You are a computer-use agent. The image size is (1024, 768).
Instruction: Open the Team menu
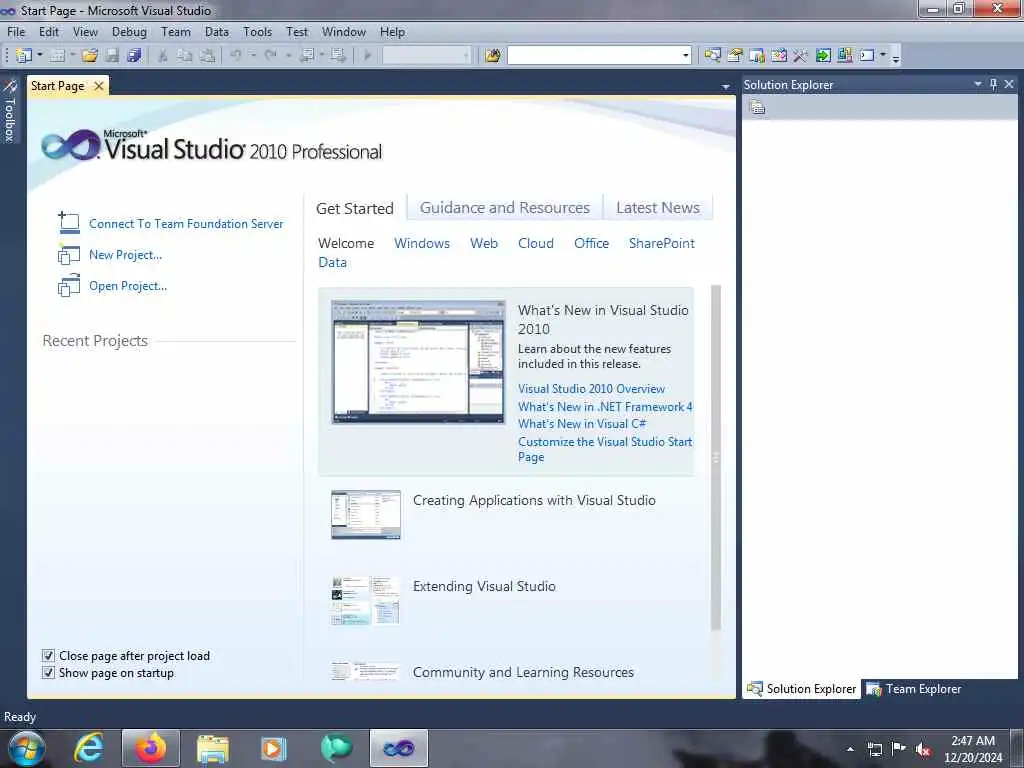pos(176,31)
